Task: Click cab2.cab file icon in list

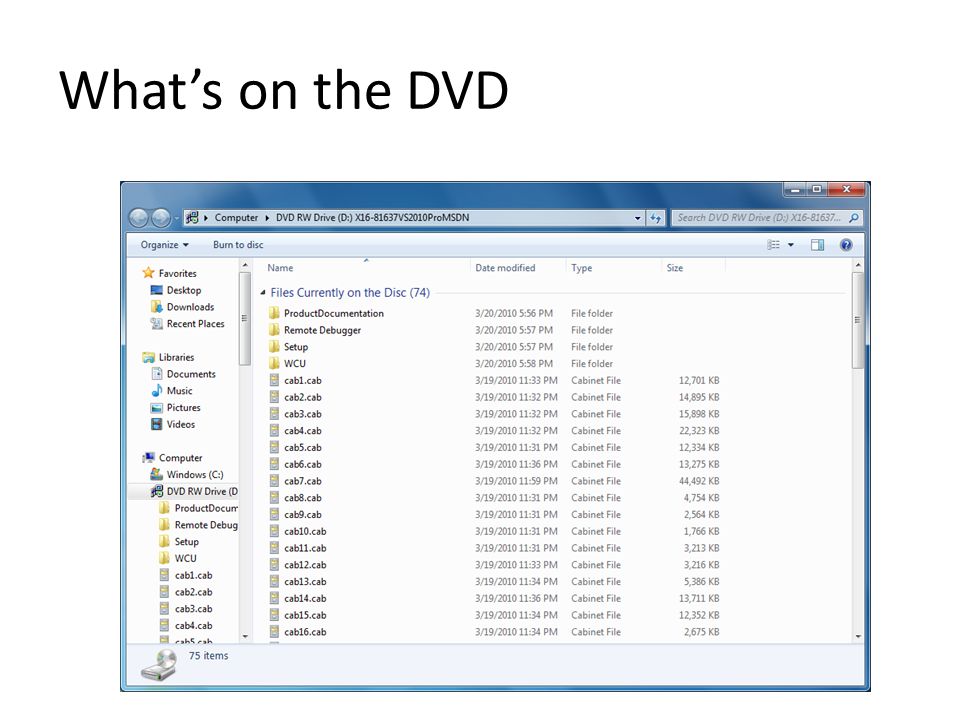Action: [274, 397]
